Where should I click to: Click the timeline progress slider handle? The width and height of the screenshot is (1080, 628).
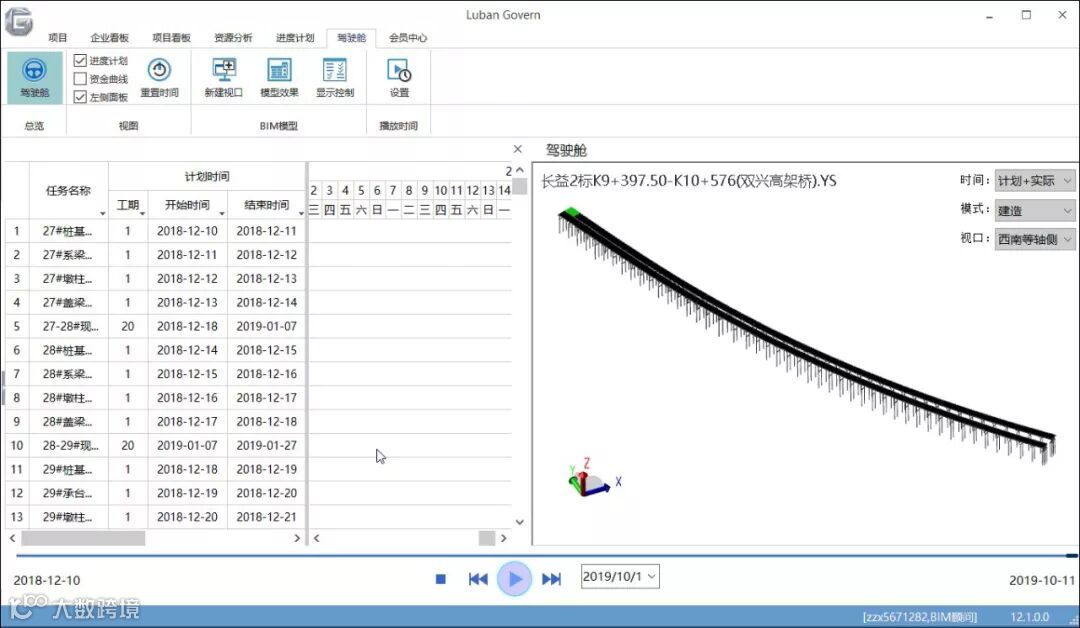[1071, 556]
